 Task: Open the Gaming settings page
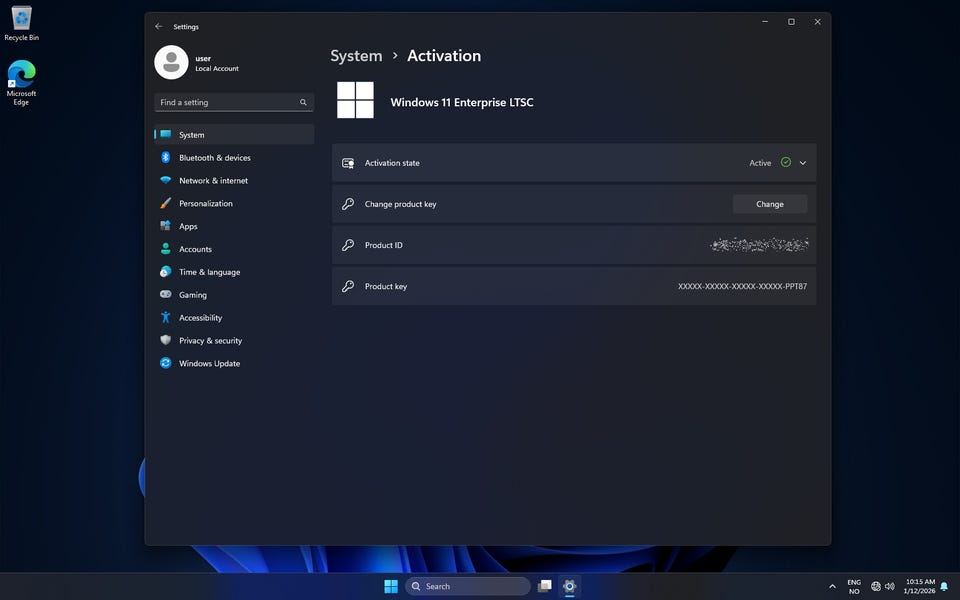click(193, 295)
